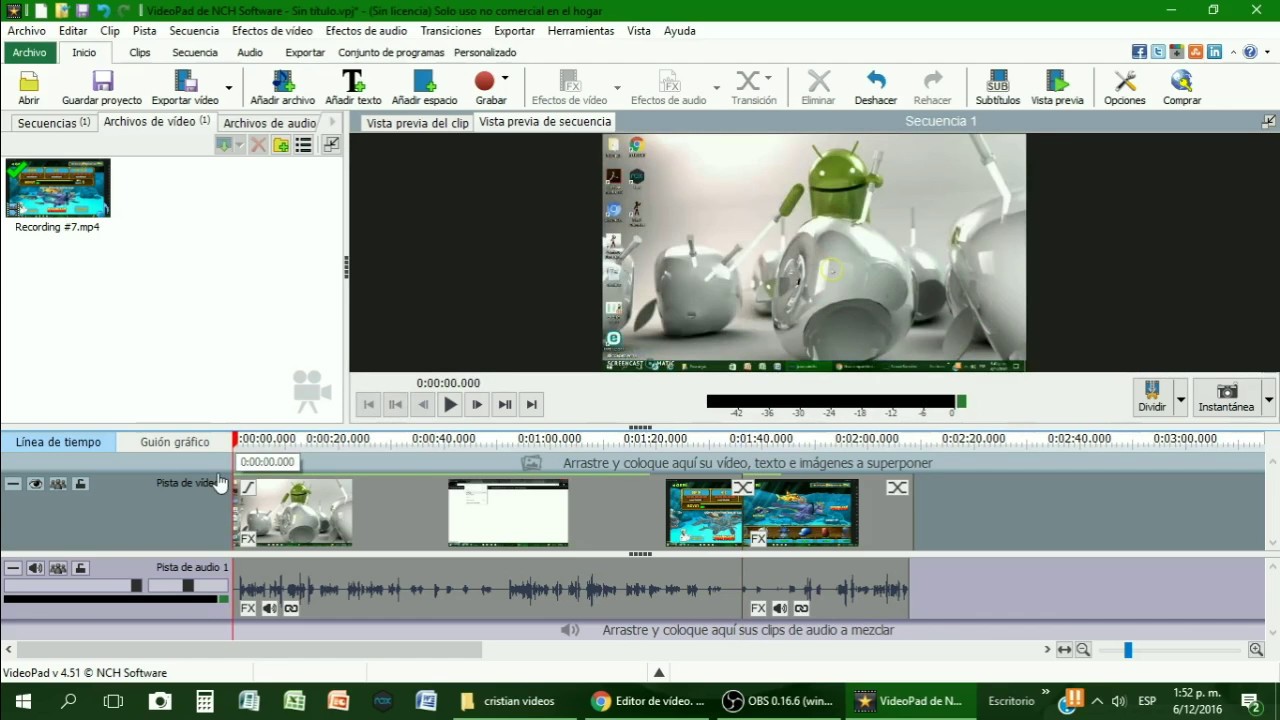The width and height of the screenshot is (1280, 720).
Task: Click link icon on first audio clip
Action: click(x=291, y=608)
